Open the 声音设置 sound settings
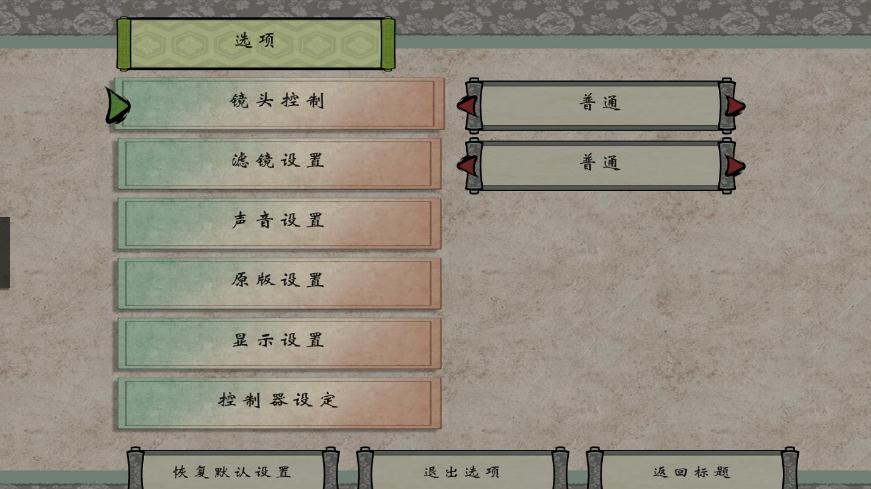Screen dimensions: 871x489 click(279, 223)
